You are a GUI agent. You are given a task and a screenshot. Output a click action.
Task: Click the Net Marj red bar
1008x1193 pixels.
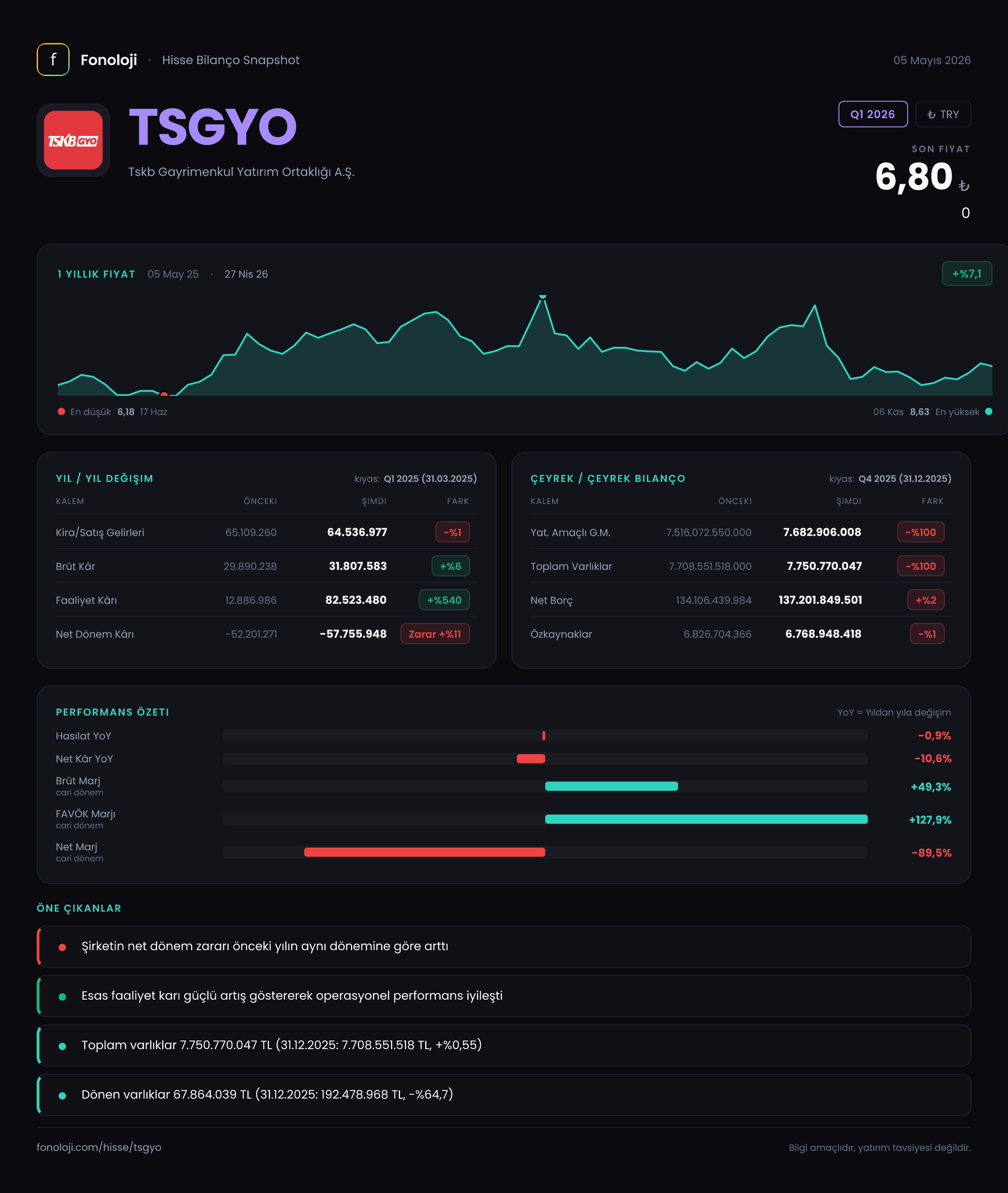coord(425,853)
